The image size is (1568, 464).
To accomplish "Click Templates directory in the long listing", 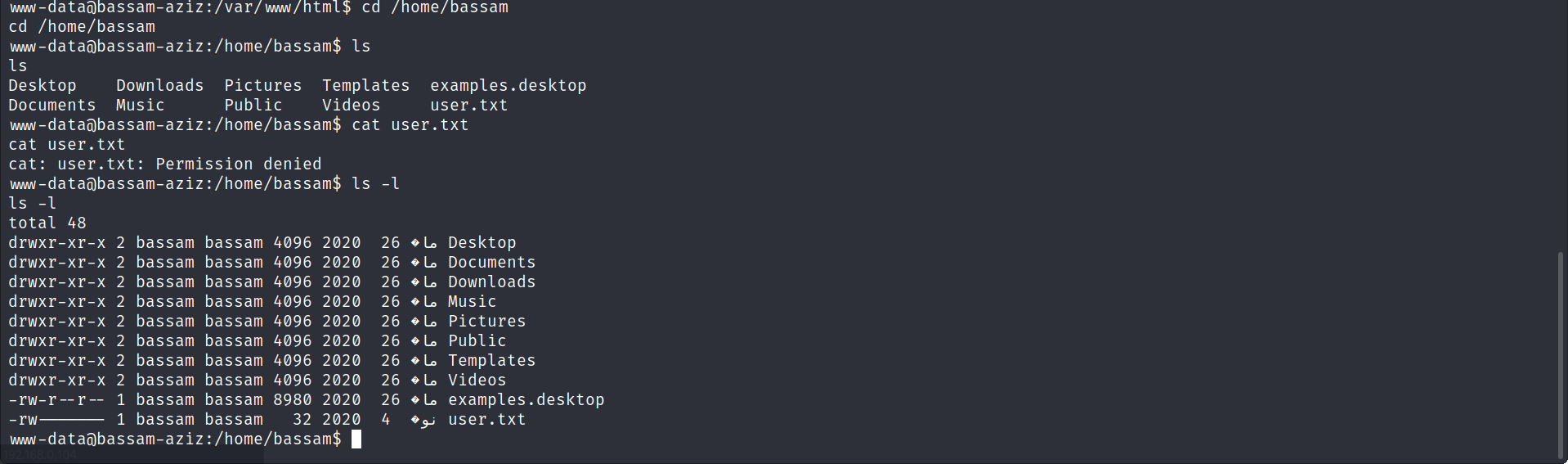I will click(491, 361).
